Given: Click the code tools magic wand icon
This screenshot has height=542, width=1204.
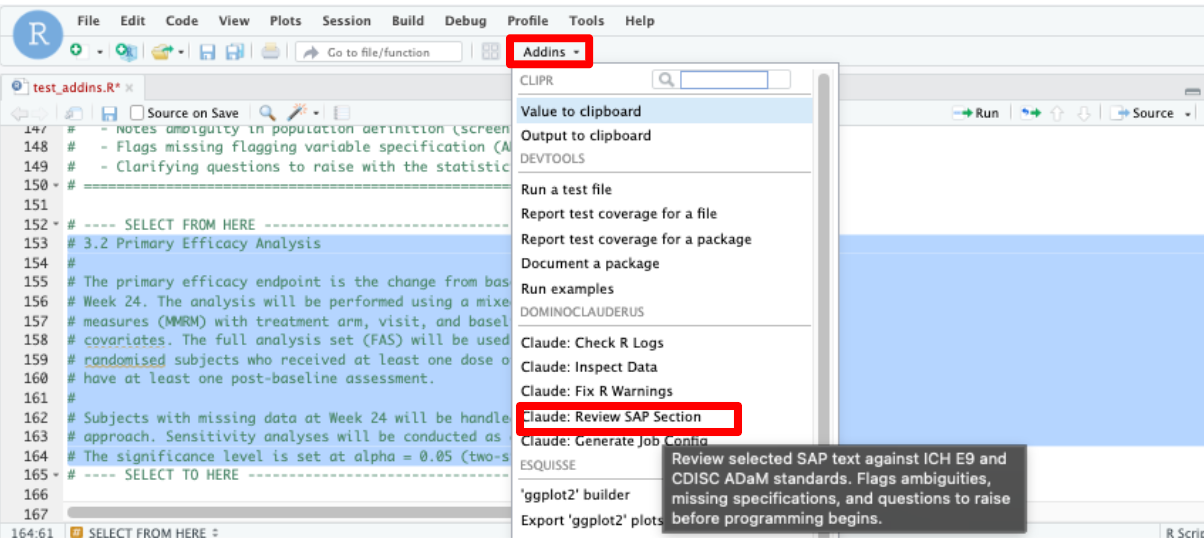Looking at the screenshot, I should pyautogui.click(x=298, y=113).
